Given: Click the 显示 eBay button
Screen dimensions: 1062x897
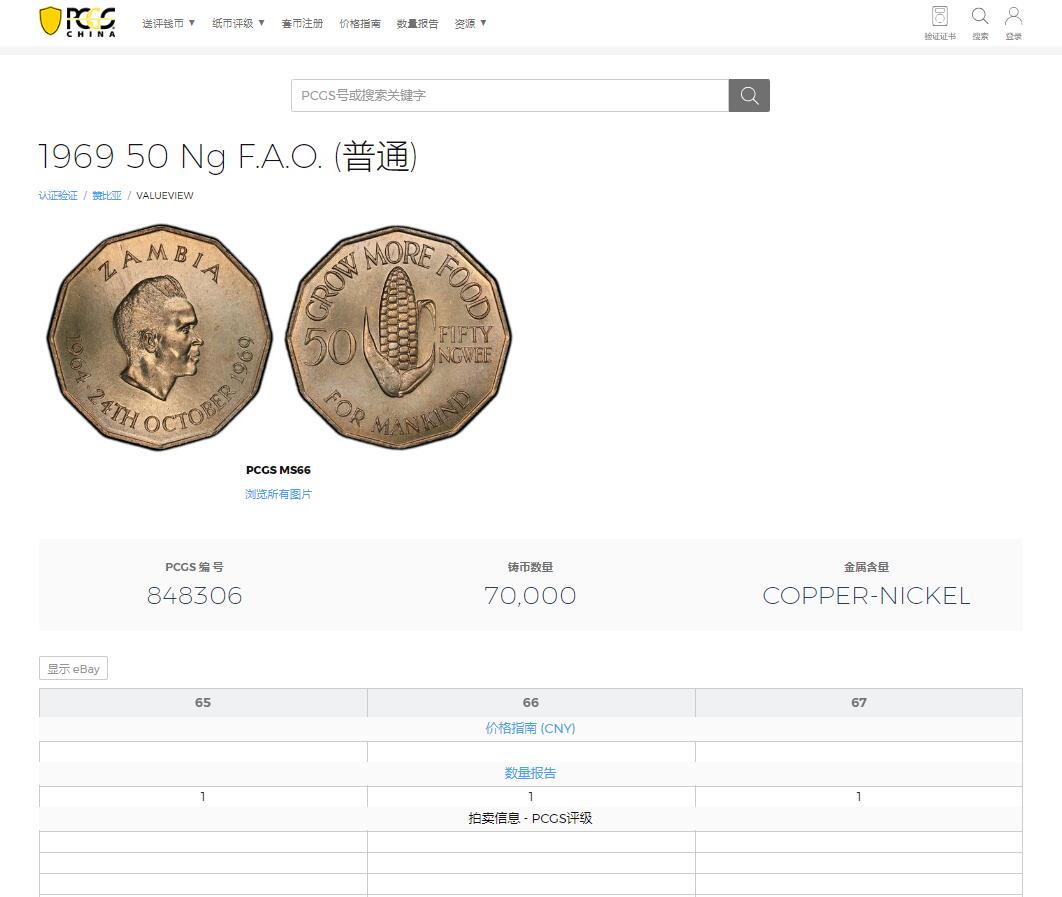Looking at the screenshot, I should click(73, 669).
